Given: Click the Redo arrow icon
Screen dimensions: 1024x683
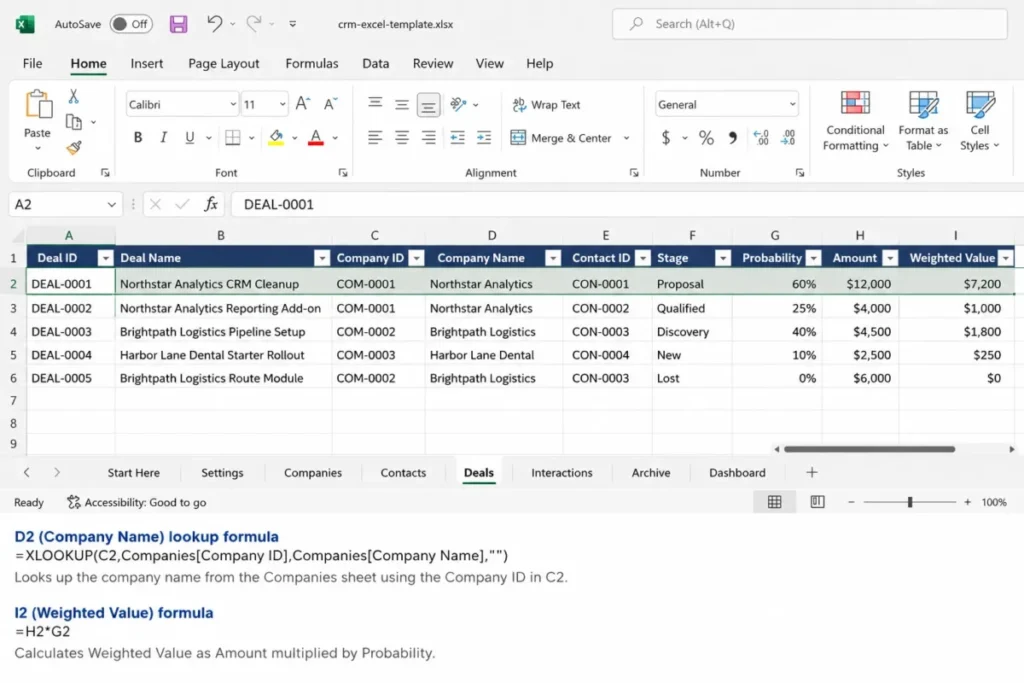Looking at the screenshot, I should [253, 24].
